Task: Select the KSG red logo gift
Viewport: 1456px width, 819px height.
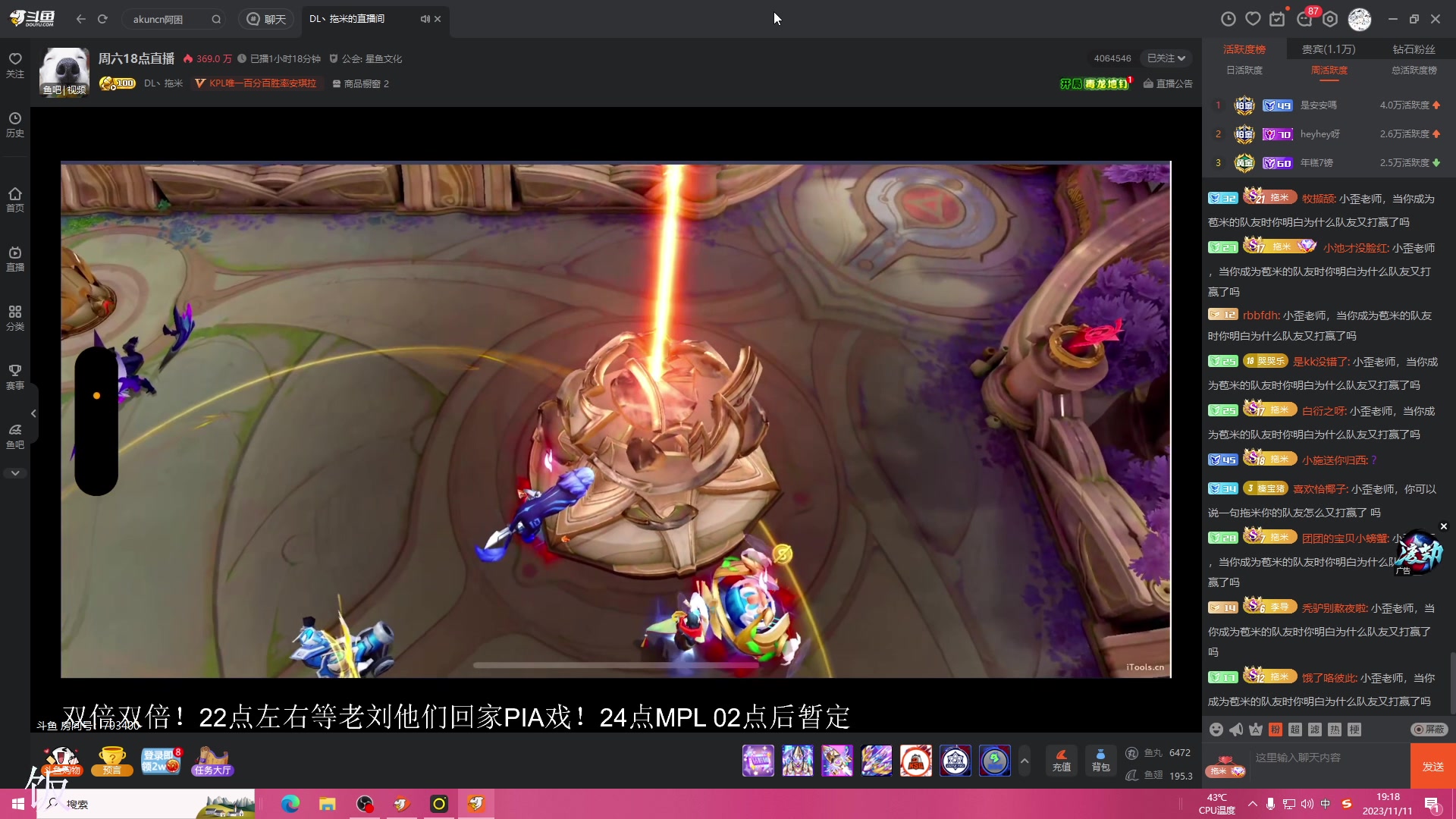Action: point(916,761)
